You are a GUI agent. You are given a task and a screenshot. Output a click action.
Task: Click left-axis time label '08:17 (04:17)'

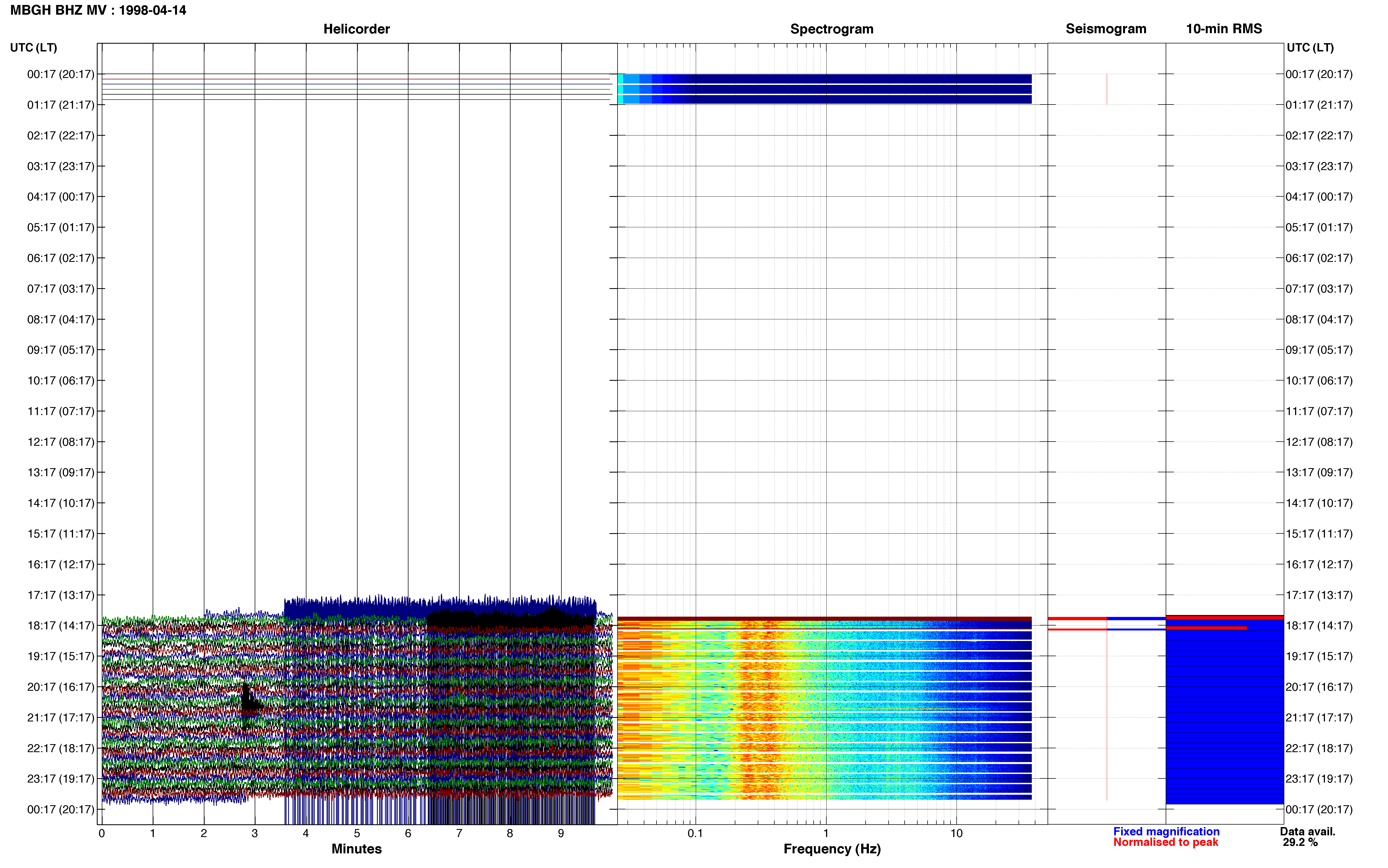pyautogui.click(x=60, y=319)
